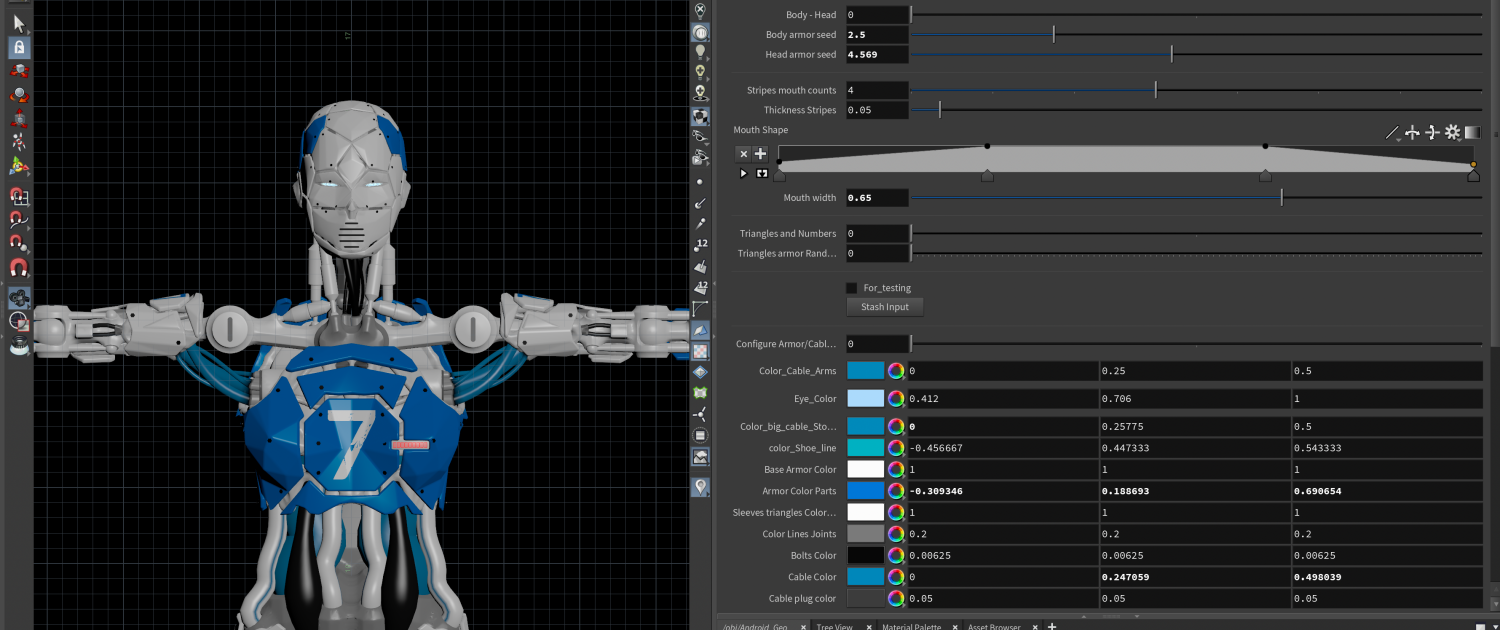Viewport: 1500px width, 630px height.
Task: Select the arrow Select tool in viewport toolbar
Action: pos(19,23)
